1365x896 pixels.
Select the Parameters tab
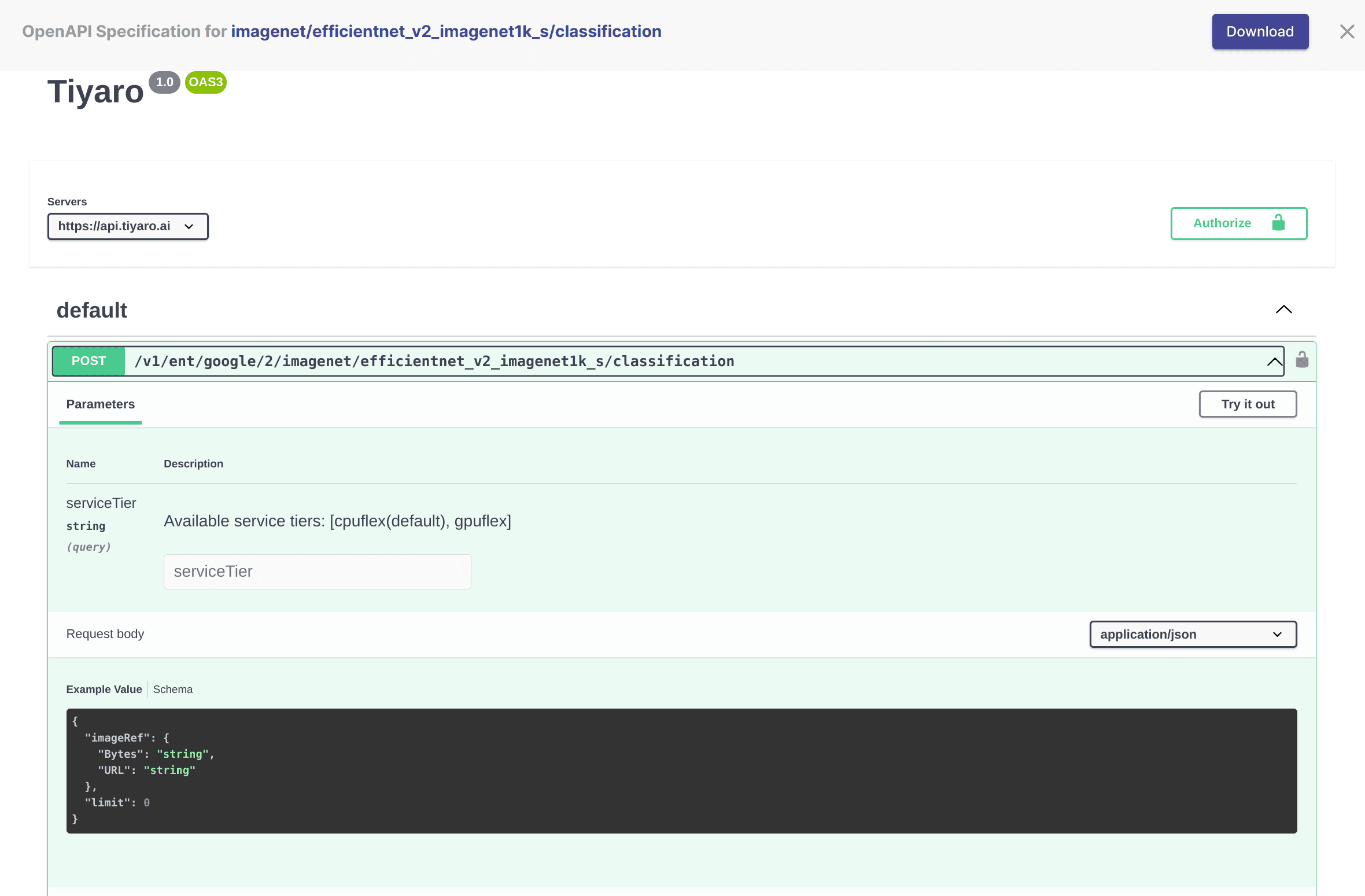[101, 404]
